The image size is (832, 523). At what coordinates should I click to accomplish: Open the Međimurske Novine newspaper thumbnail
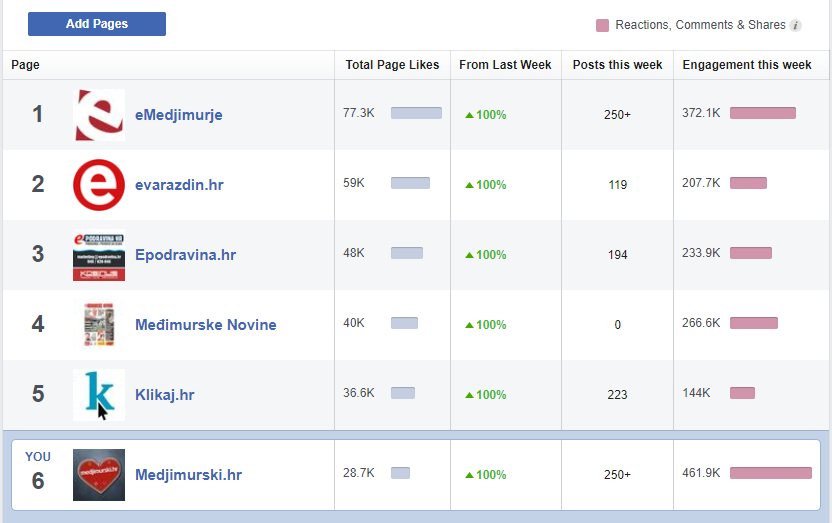(99, 325)
